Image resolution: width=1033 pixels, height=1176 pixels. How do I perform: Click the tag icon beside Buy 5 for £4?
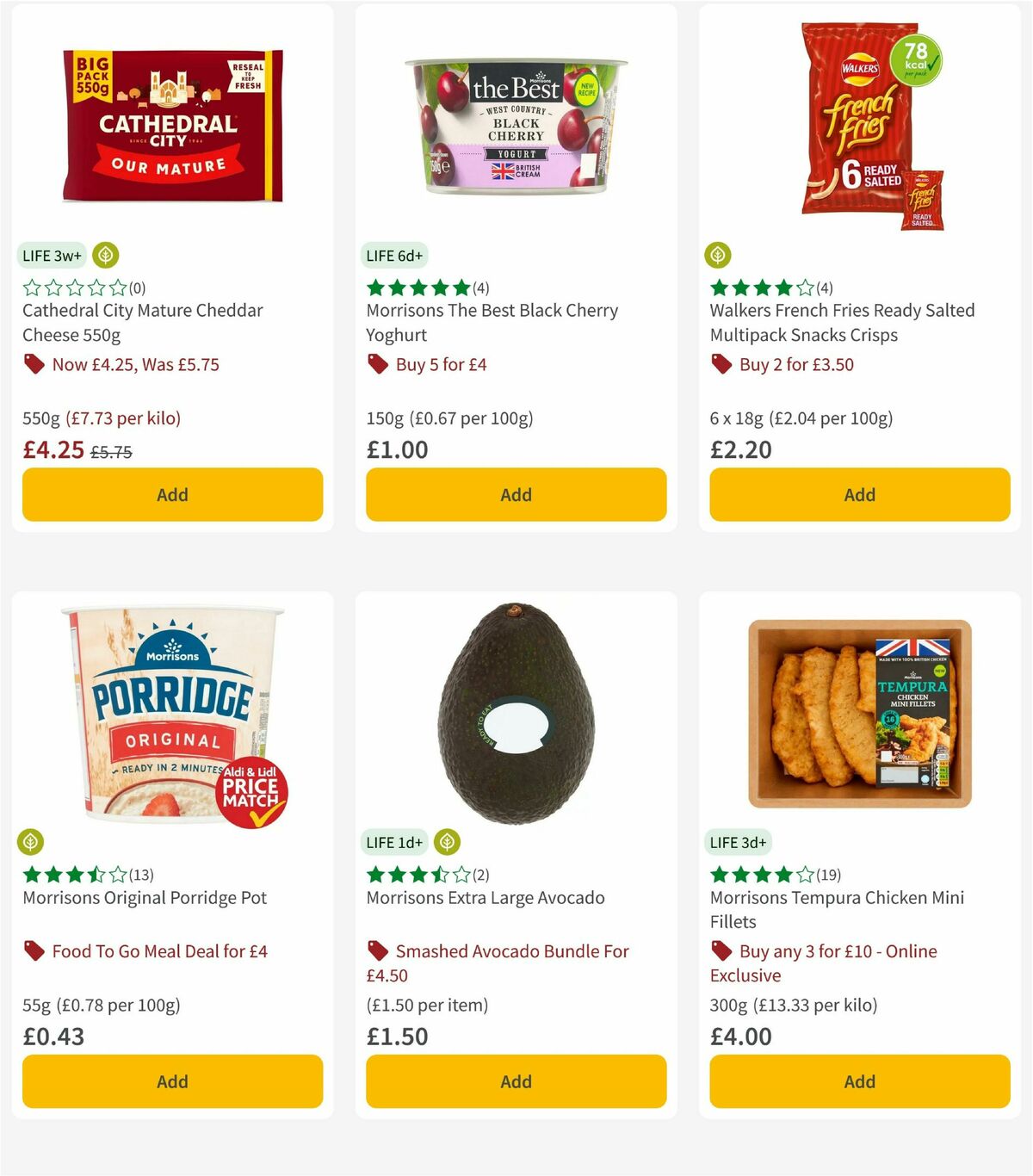[x=377, y=364]
